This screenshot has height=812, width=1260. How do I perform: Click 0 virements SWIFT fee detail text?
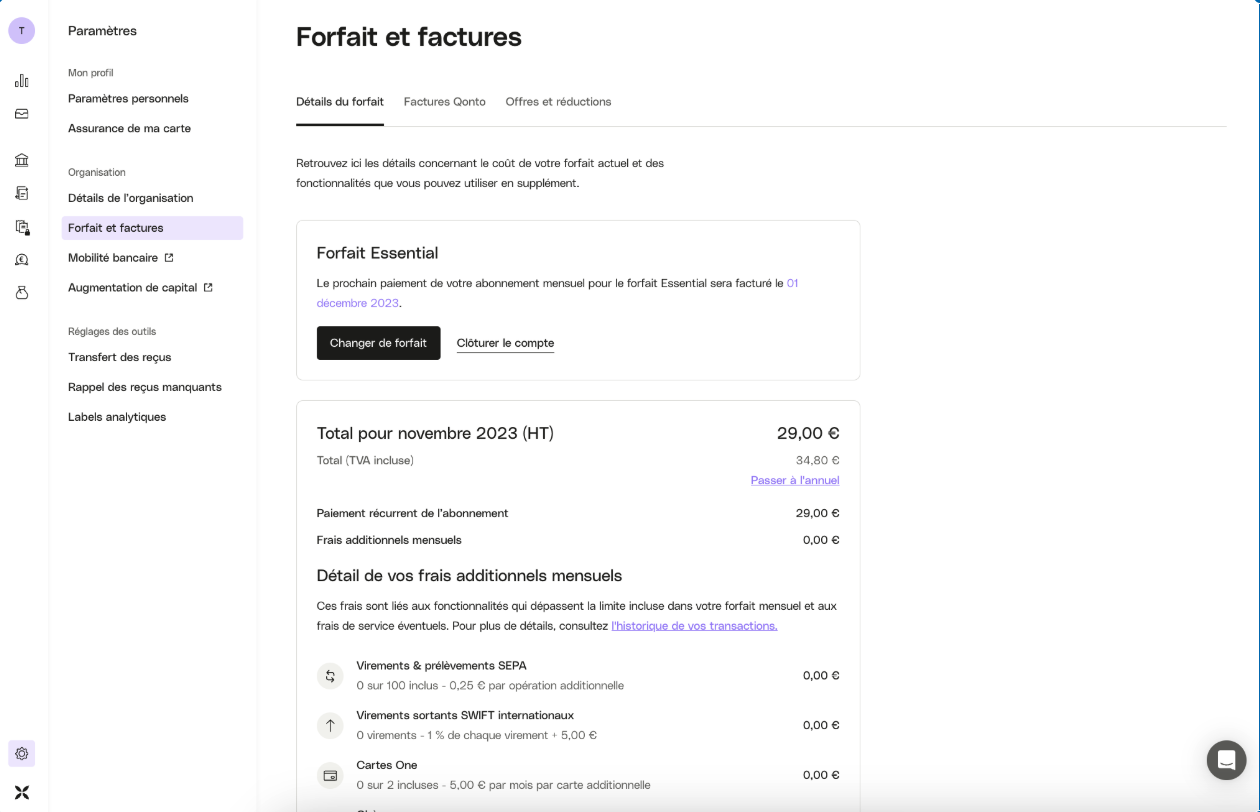click(x=476, y=735)
